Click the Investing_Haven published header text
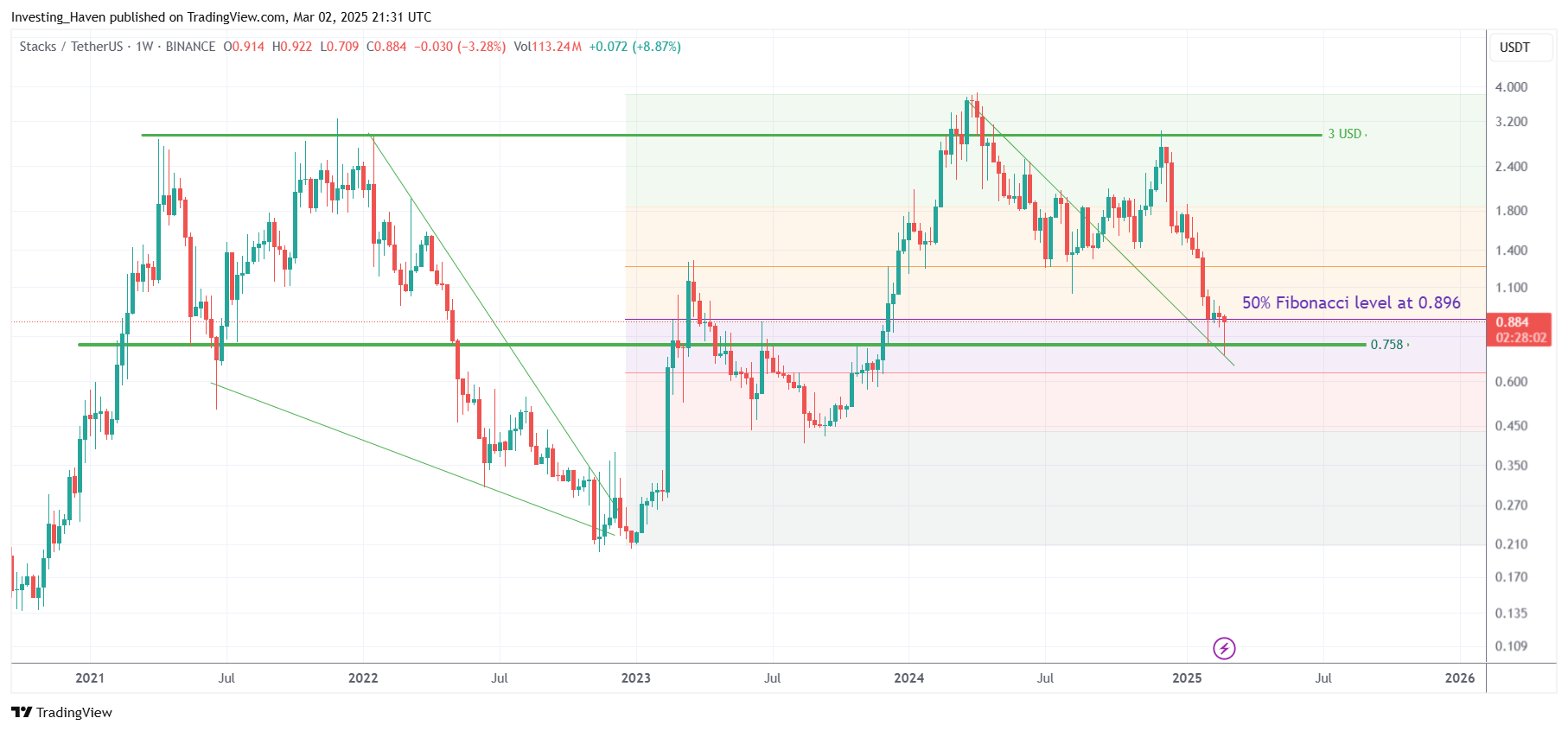This screenshot has height=731, width=1568. tap(221, 17)
